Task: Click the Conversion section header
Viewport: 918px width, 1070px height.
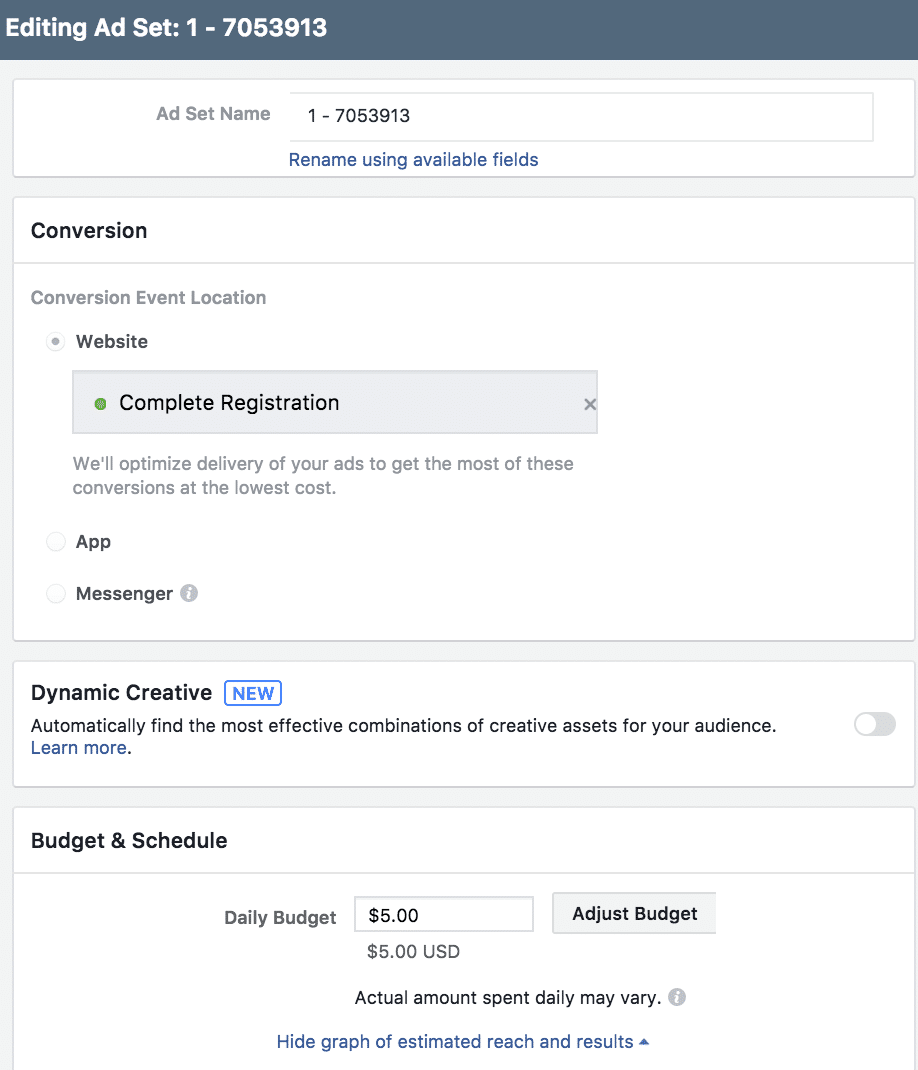Action: (x=89, y=231)
